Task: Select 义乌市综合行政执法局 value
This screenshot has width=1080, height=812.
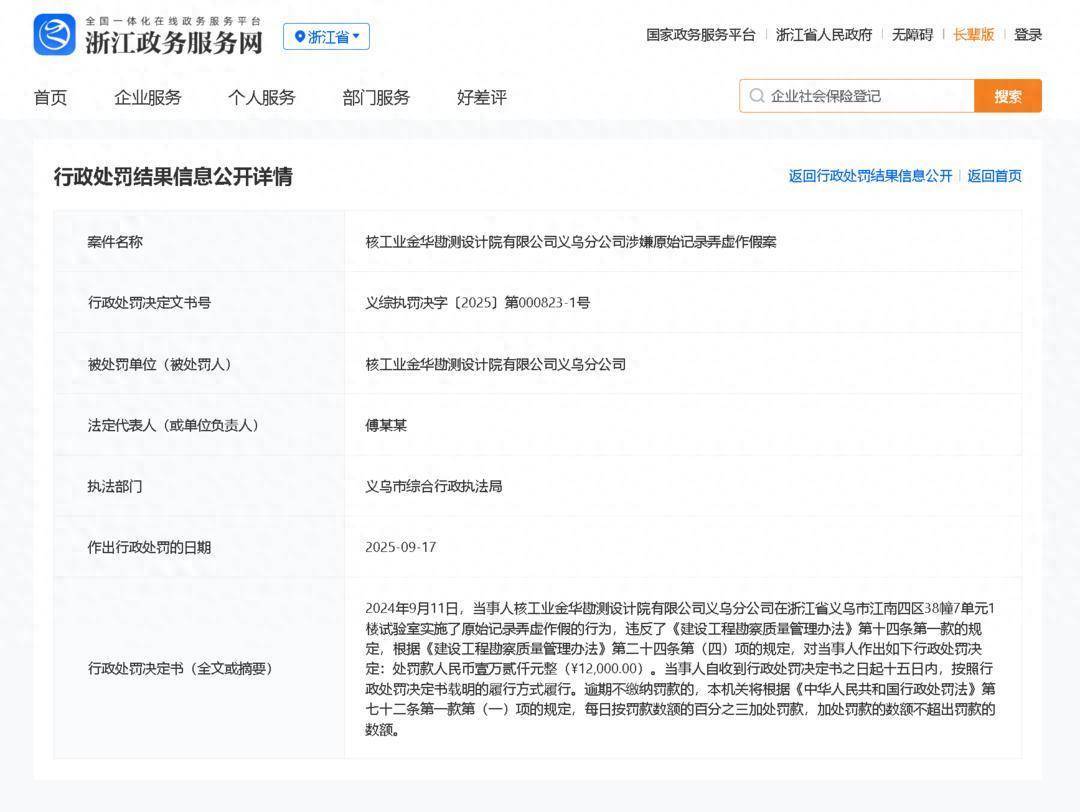Action: (434, 486)
